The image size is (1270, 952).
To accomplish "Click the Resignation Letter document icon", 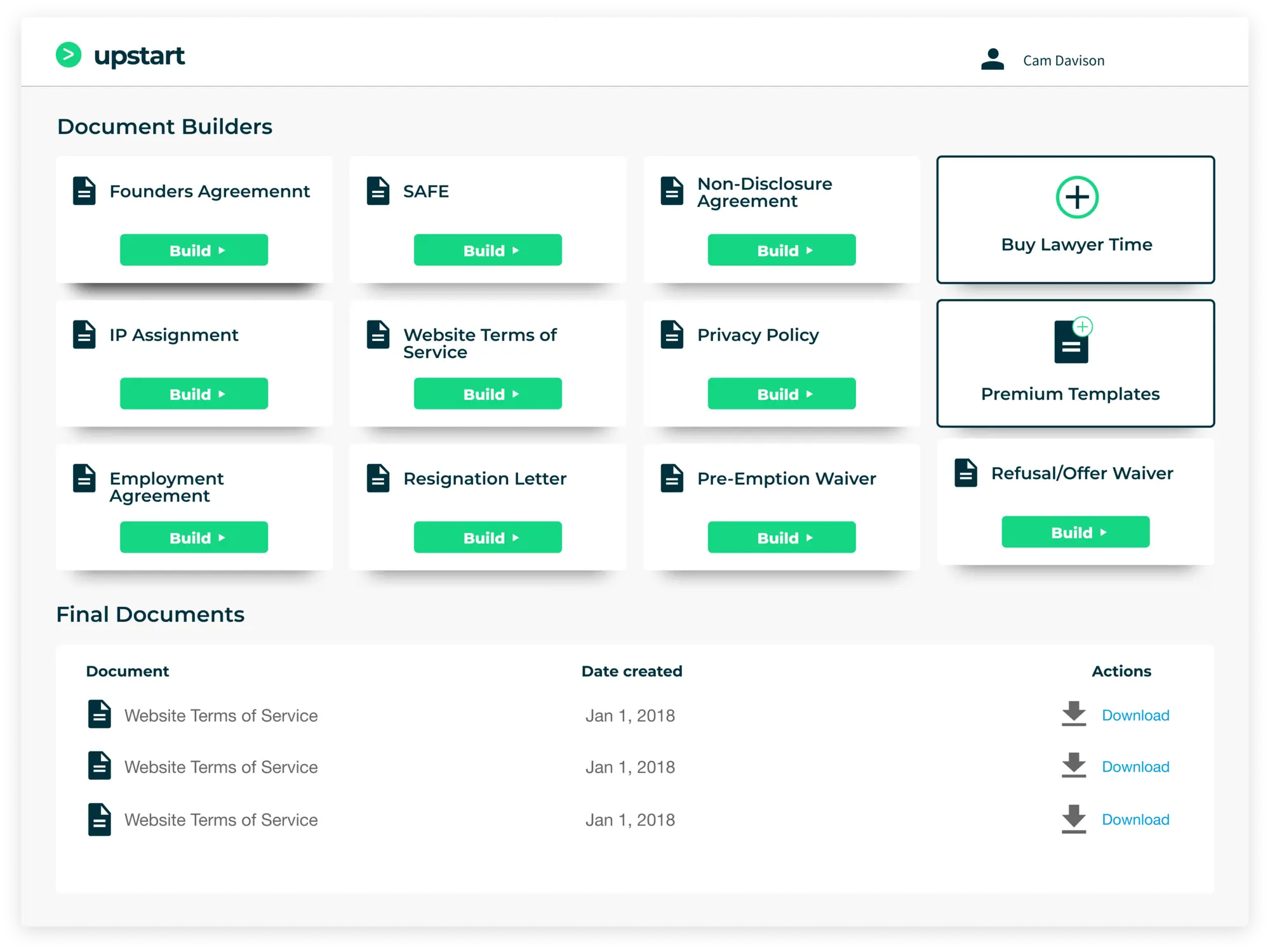I will 378,478.
